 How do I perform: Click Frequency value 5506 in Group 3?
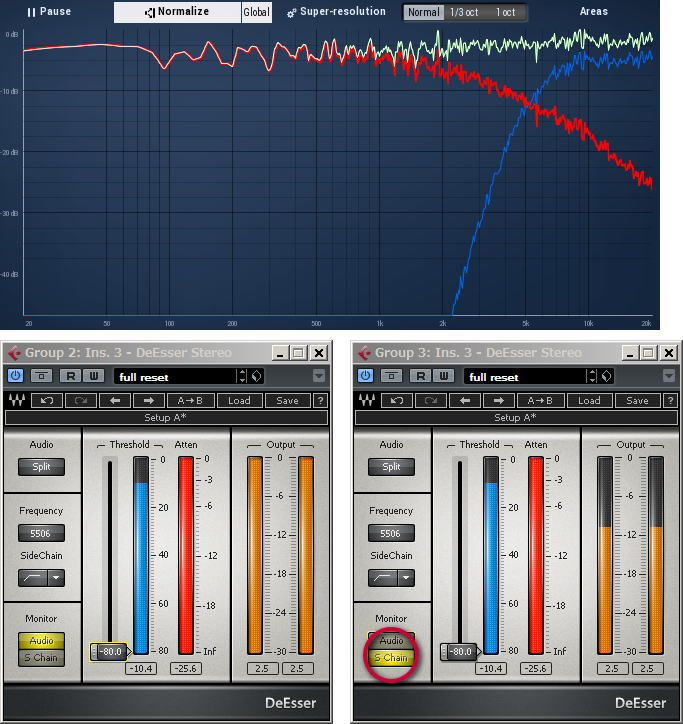pyautogui.click(x=391, y=533)
